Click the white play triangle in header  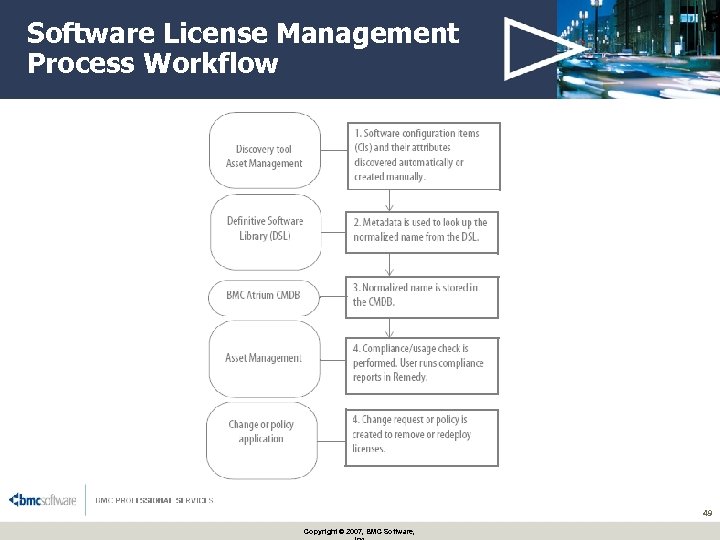[544, 49]
